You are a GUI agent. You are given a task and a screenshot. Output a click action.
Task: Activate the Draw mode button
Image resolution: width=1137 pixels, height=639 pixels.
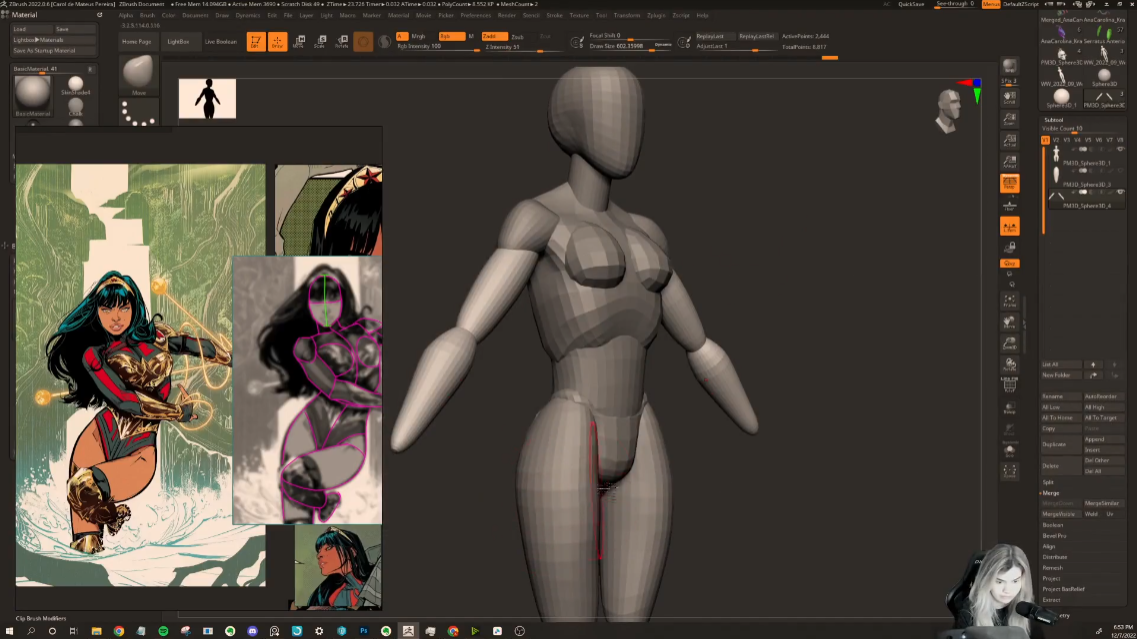coord(277,41)
